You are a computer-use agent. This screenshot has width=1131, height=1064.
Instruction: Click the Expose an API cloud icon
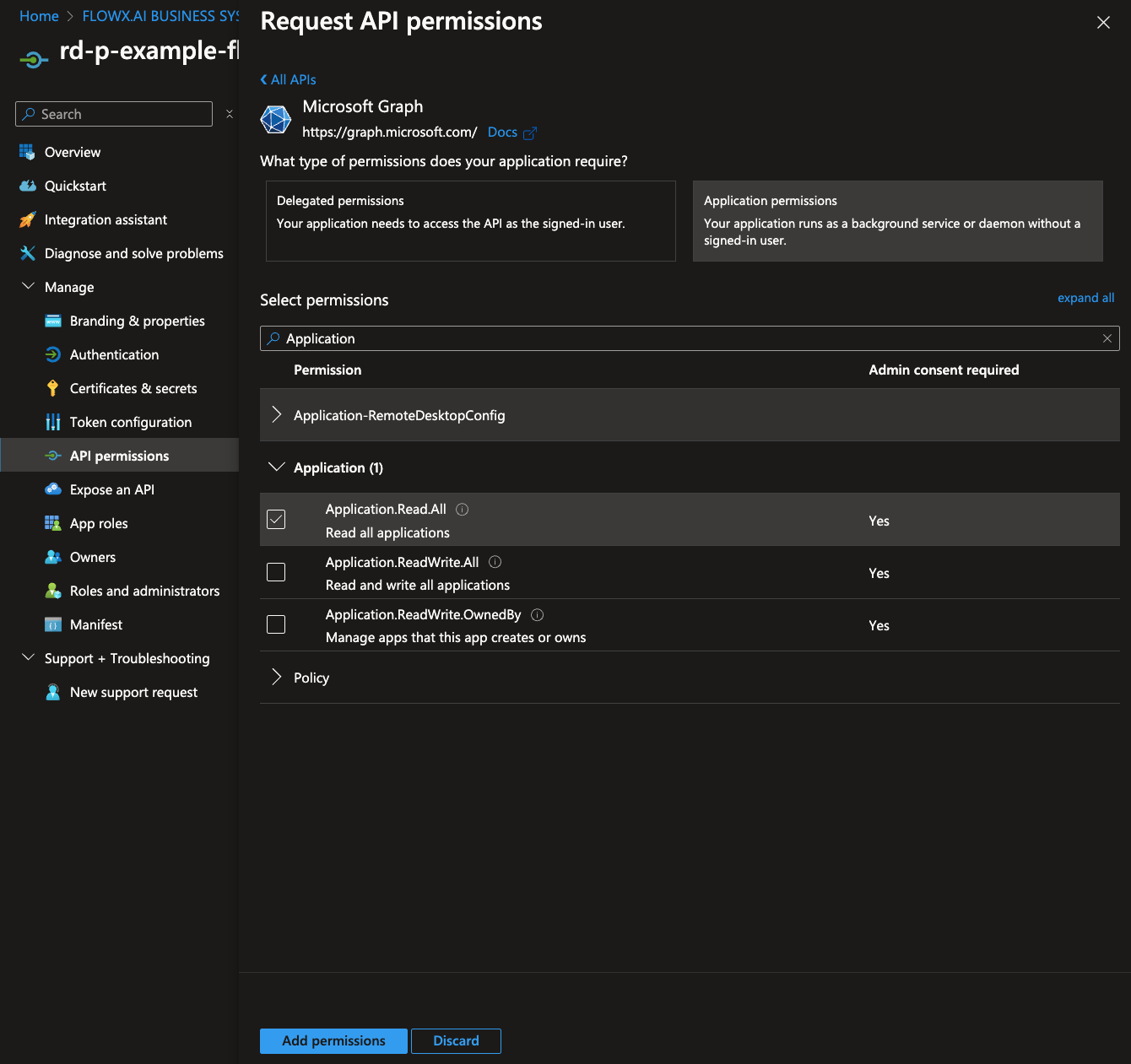point(52,489)
